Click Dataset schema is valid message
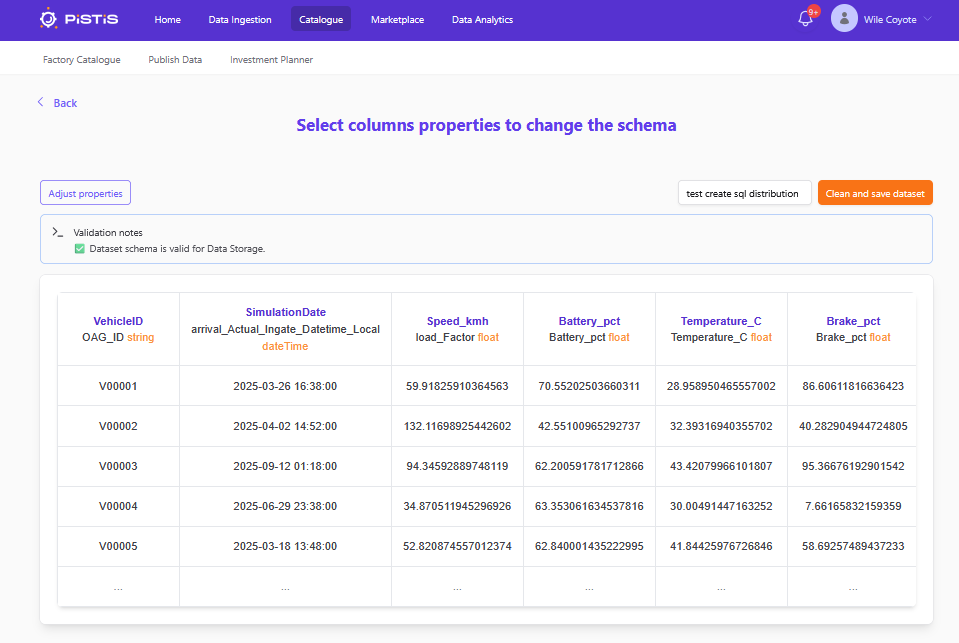This screenshot has height=643, width=959. coord(177,248)
